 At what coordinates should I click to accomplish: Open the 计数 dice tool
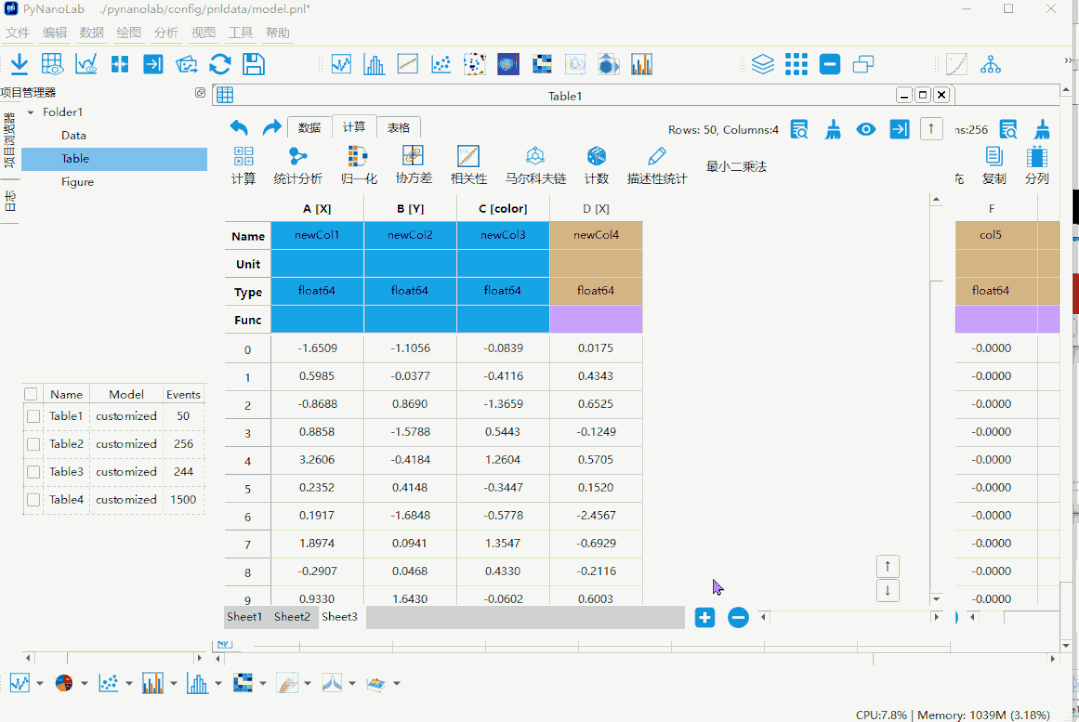tap(597, 166)
